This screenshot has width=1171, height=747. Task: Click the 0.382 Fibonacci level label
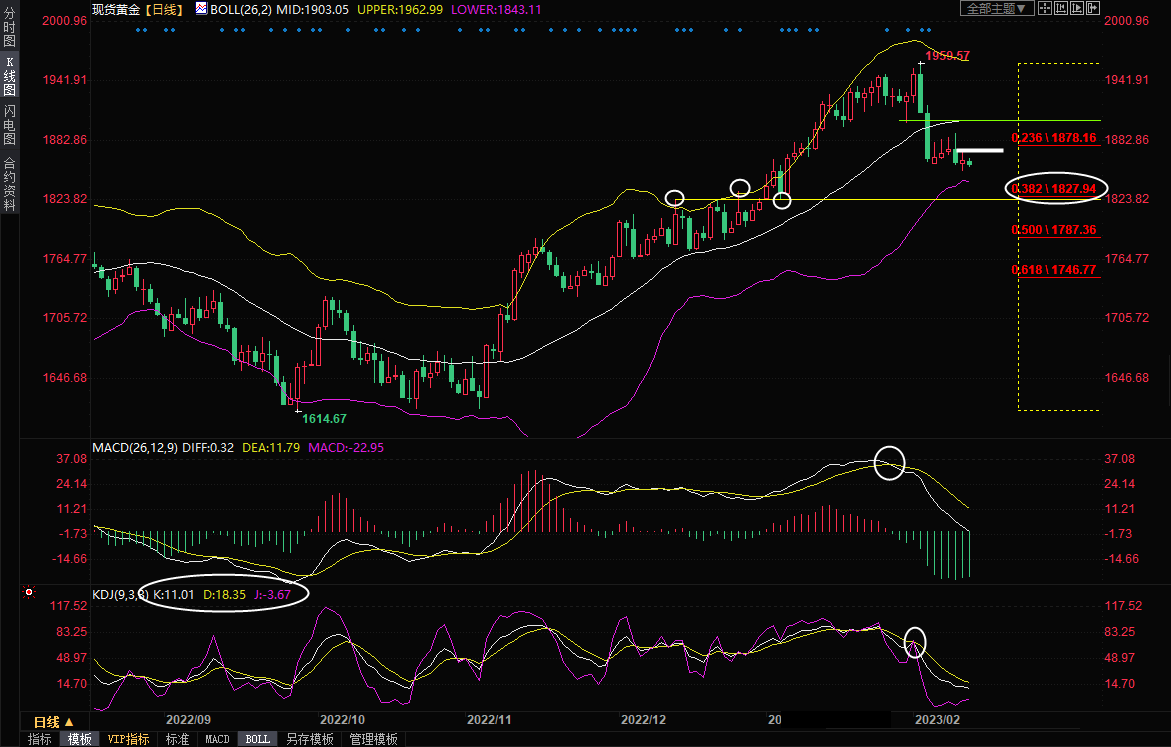tap(1054, 188)
